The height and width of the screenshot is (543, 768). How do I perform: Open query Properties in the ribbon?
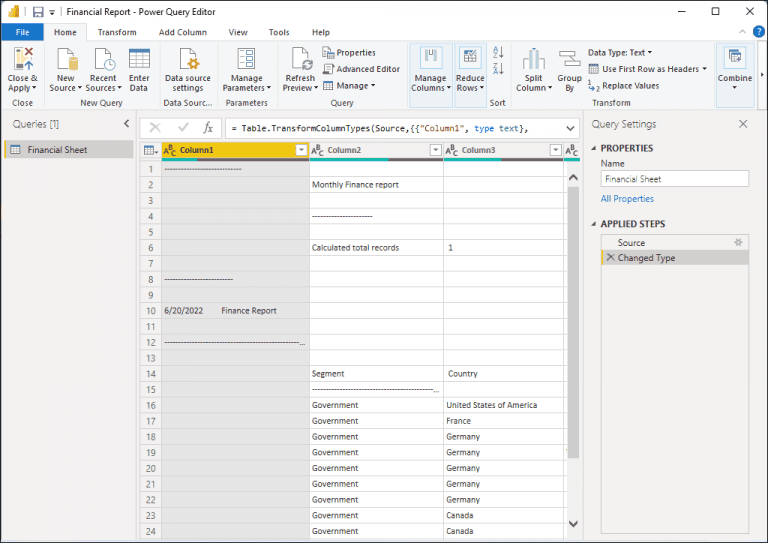tap(349, 52)
